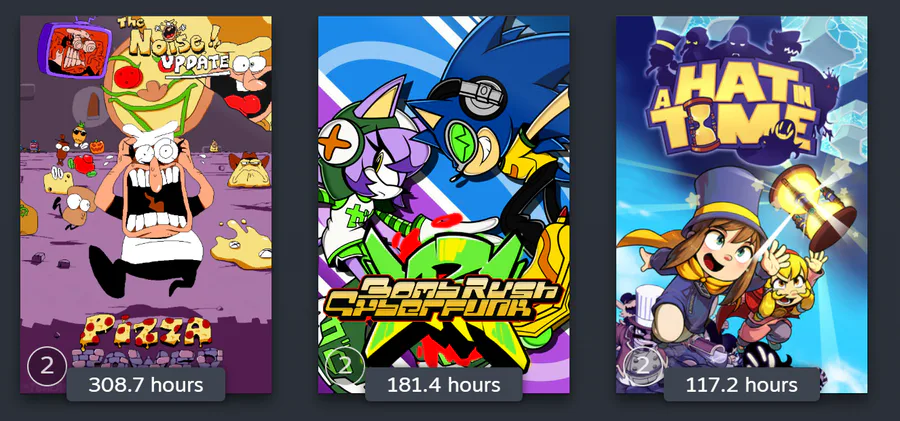Click the 2 badge on Bomb Rush Cyberfunk
The height and width of the screenshot is (421, 900).
[345, 365]
